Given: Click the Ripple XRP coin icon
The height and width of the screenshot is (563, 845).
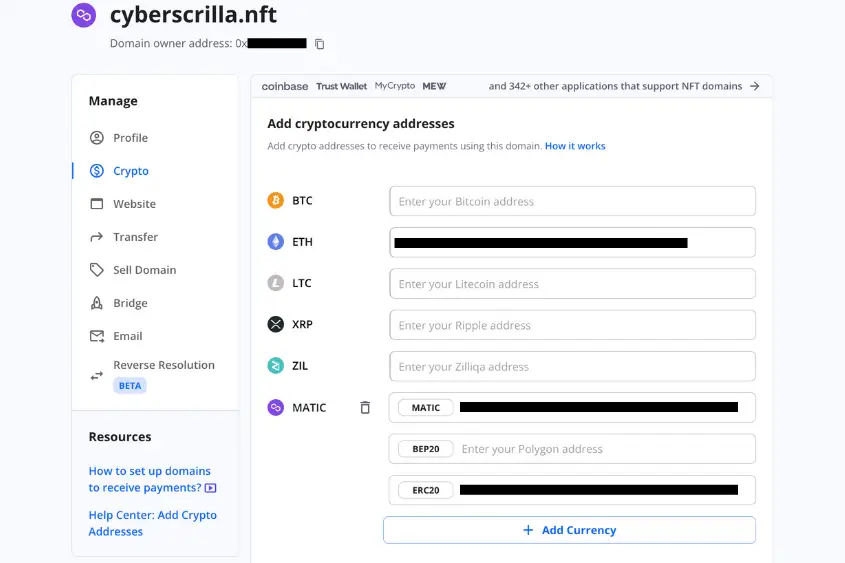Looking at the screenshot, I should coord(275,324).
